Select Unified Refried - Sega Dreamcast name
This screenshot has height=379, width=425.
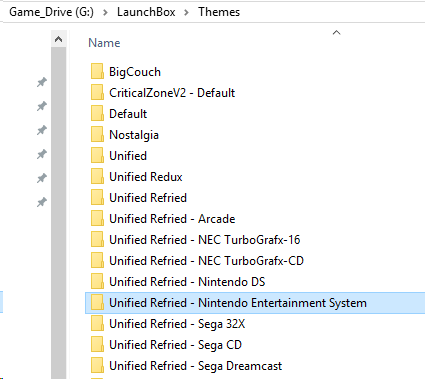click(x=195, y=366)
